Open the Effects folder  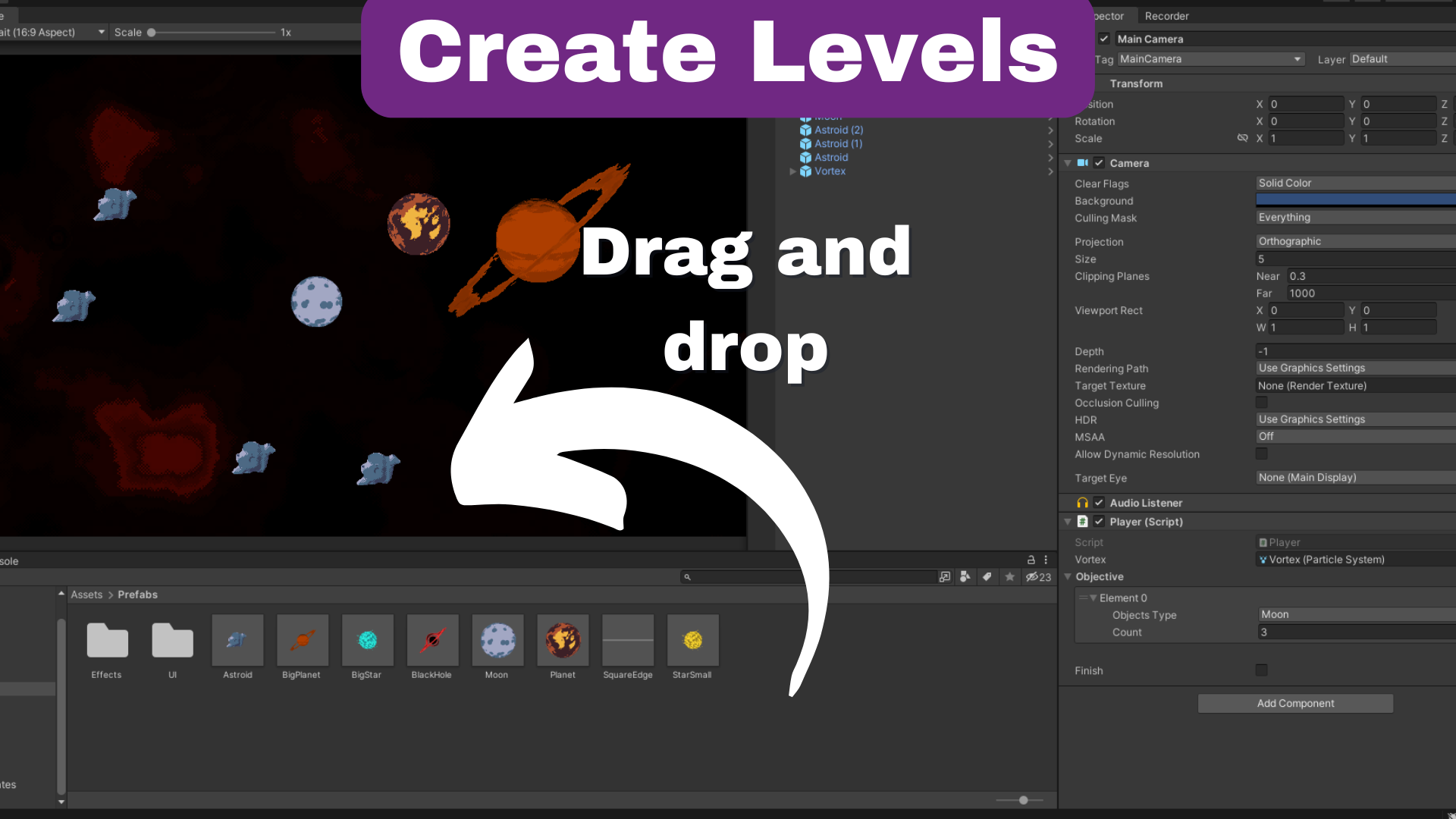pos(106,641)
